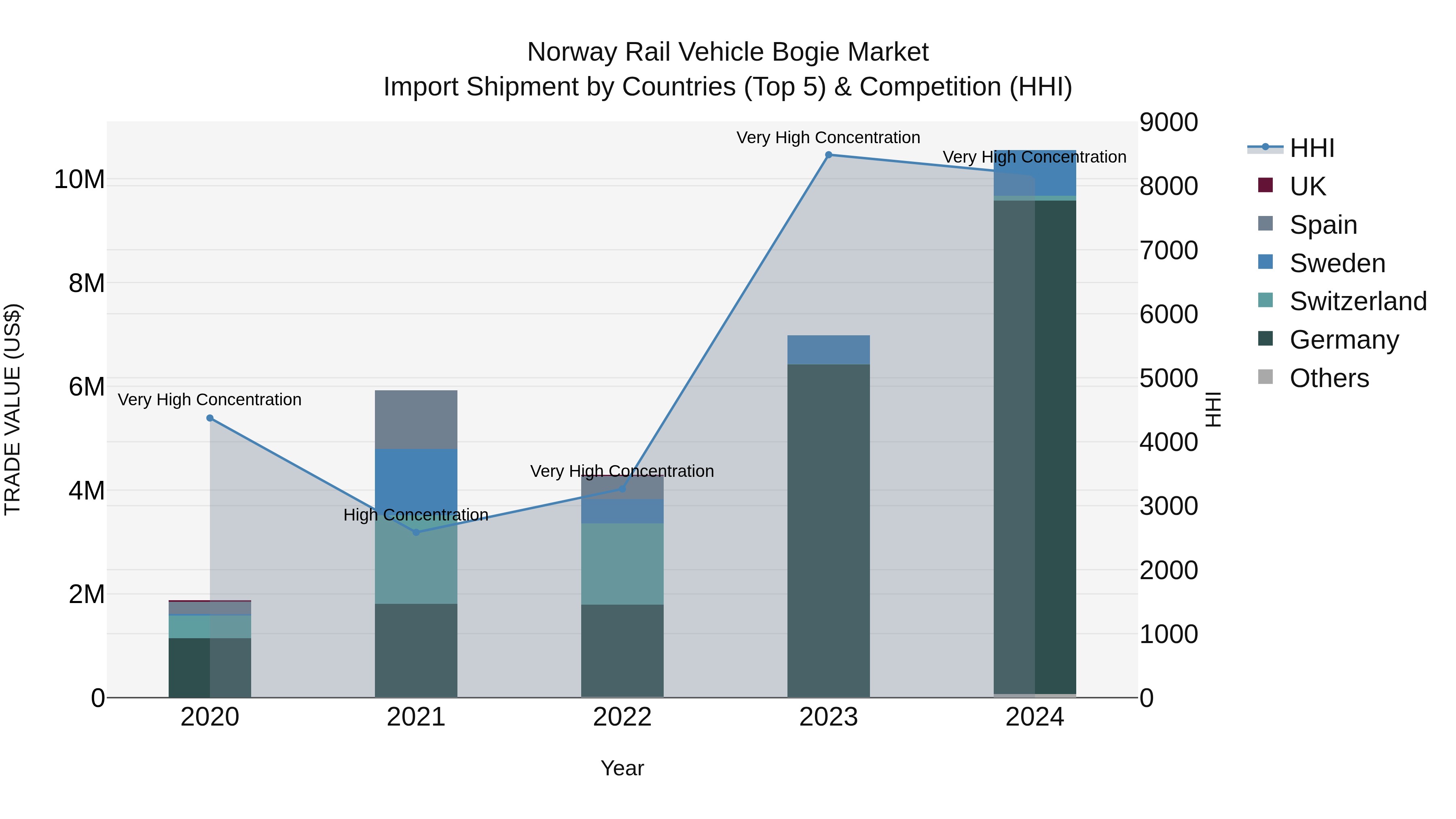Click the 2024 Sweden bar segment

(x=1035, y=173)
